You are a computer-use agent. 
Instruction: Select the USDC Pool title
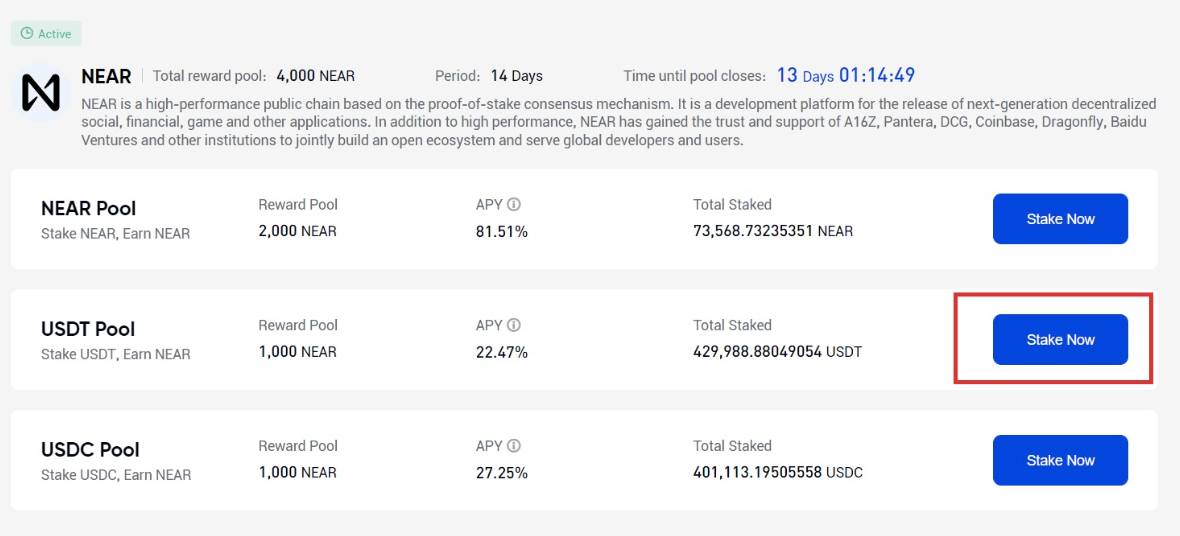click(90, 449)
